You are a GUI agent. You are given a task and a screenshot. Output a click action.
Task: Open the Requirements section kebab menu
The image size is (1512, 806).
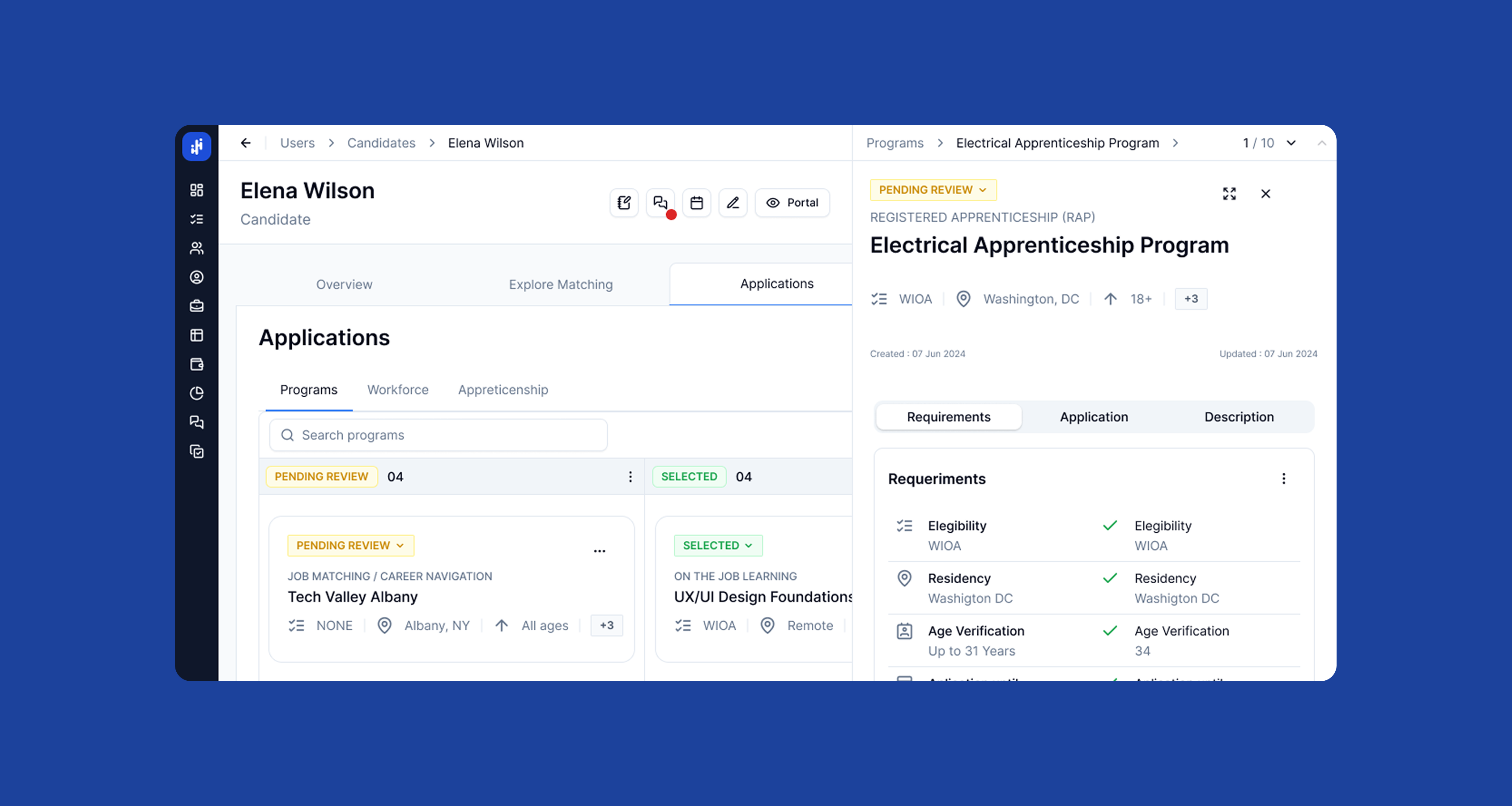click(1284, 479)
